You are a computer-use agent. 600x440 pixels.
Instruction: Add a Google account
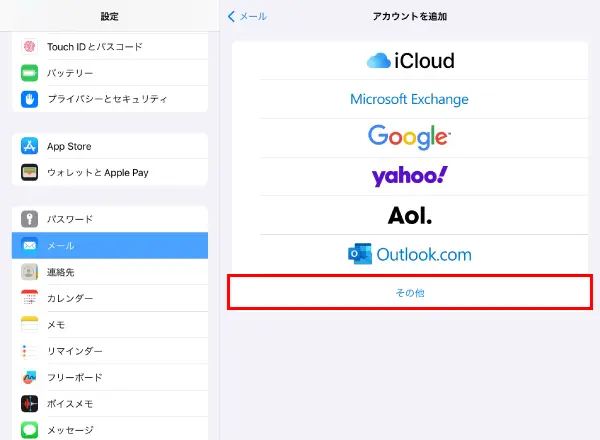point(409,138)
